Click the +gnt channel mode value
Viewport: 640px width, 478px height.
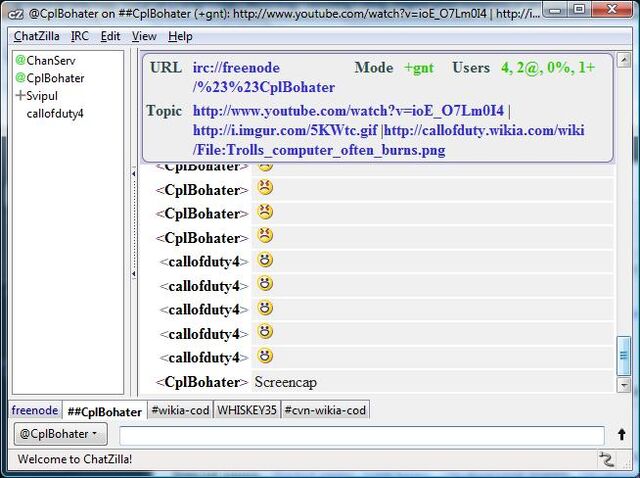click(x=419, y=68)
